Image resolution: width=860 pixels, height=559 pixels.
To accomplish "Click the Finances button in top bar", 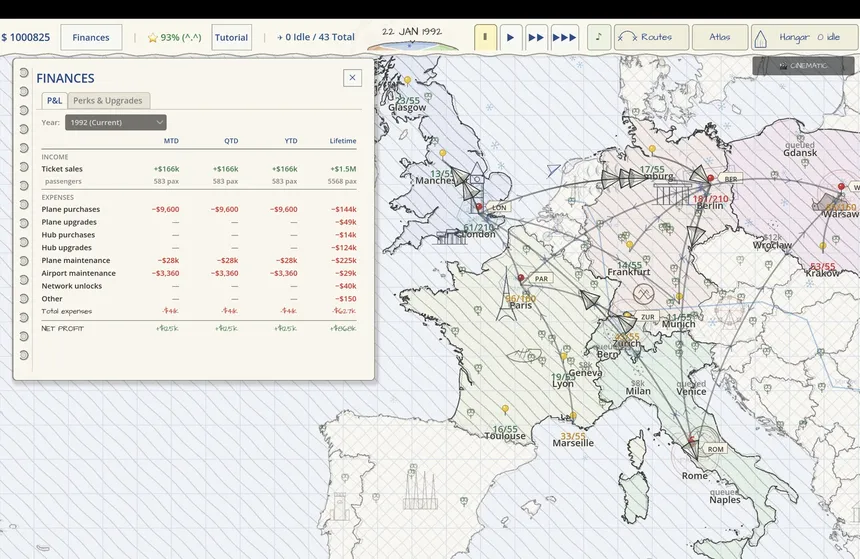I will pos(91,37).
